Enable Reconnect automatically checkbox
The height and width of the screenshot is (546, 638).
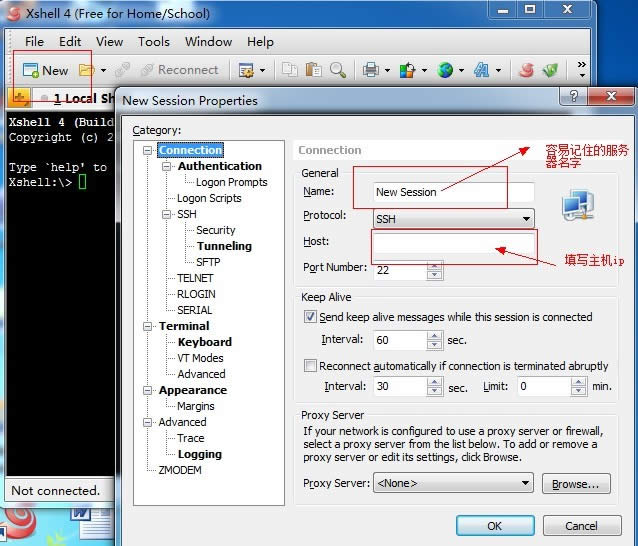(310, 366)
